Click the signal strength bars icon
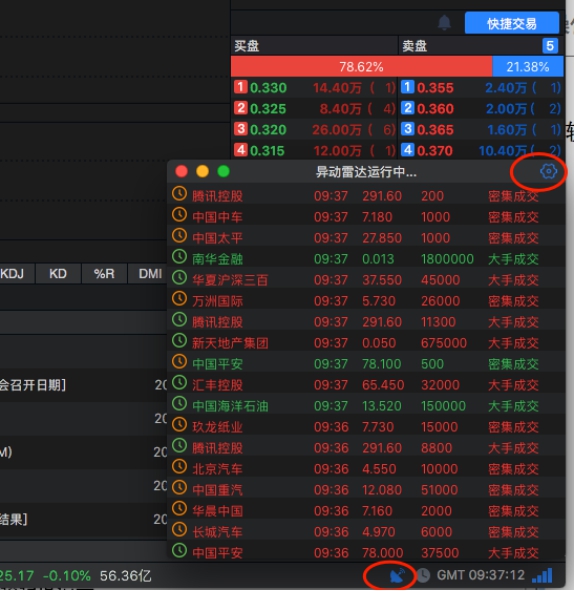Image resolution: width=575 pixels, height=591 pixels. tap(543, 576)
